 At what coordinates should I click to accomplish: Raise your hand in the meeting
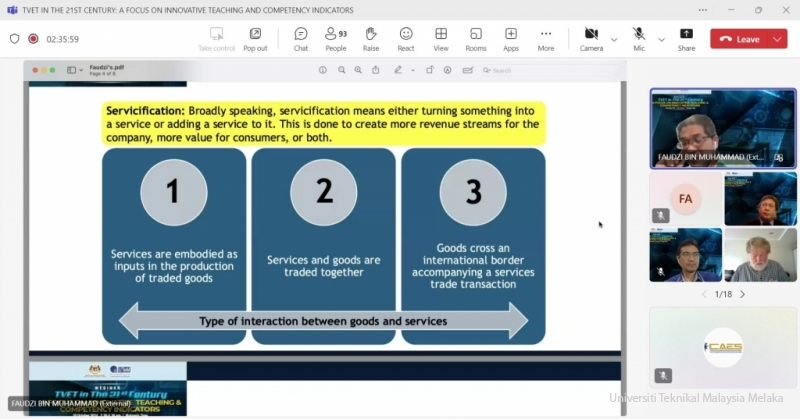click(371, 39)
